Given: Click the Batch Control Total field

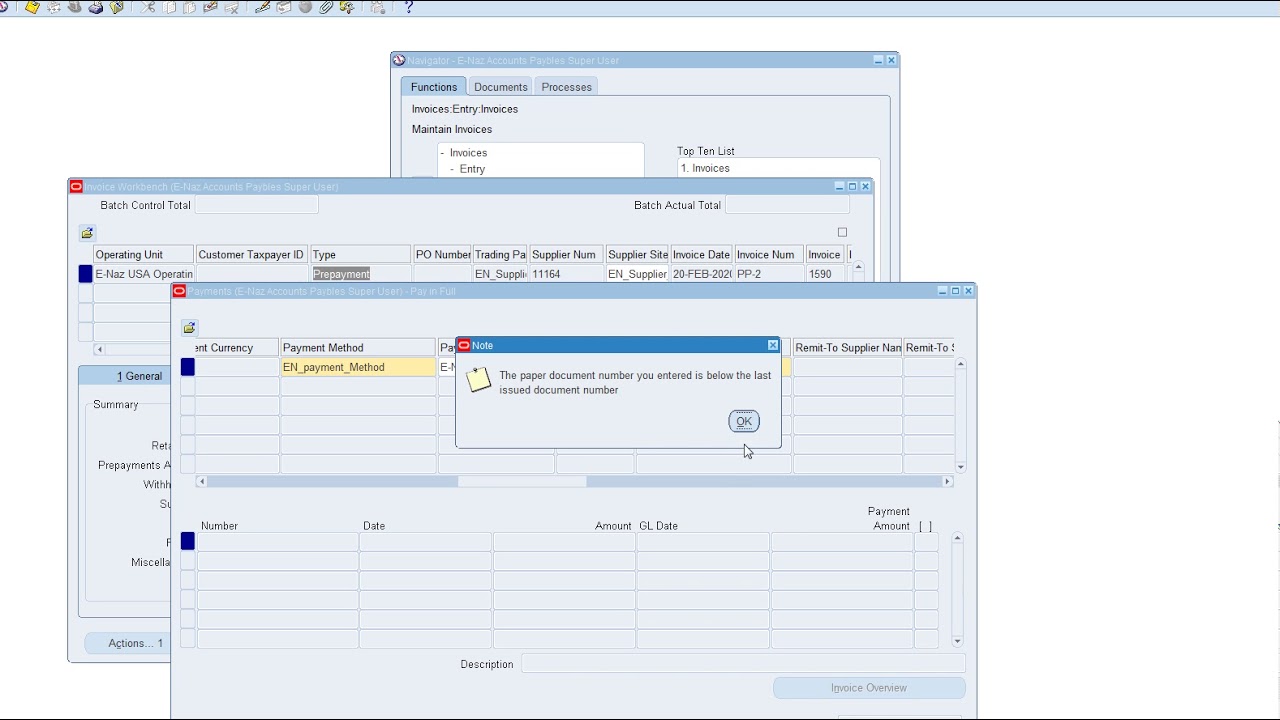Looking at the screenshot, I should click(x=256, y=205).
